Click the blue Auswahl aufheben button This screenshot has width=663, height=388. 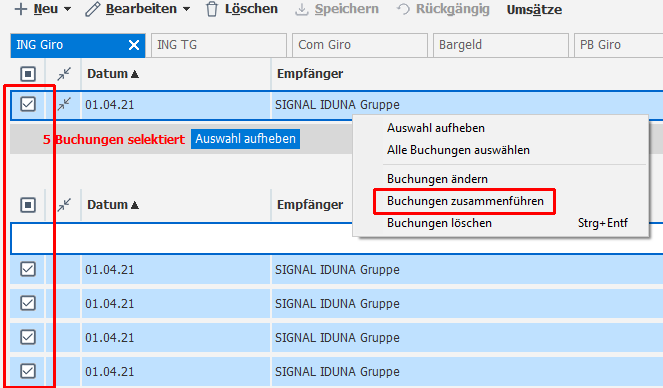coord(245,139)
